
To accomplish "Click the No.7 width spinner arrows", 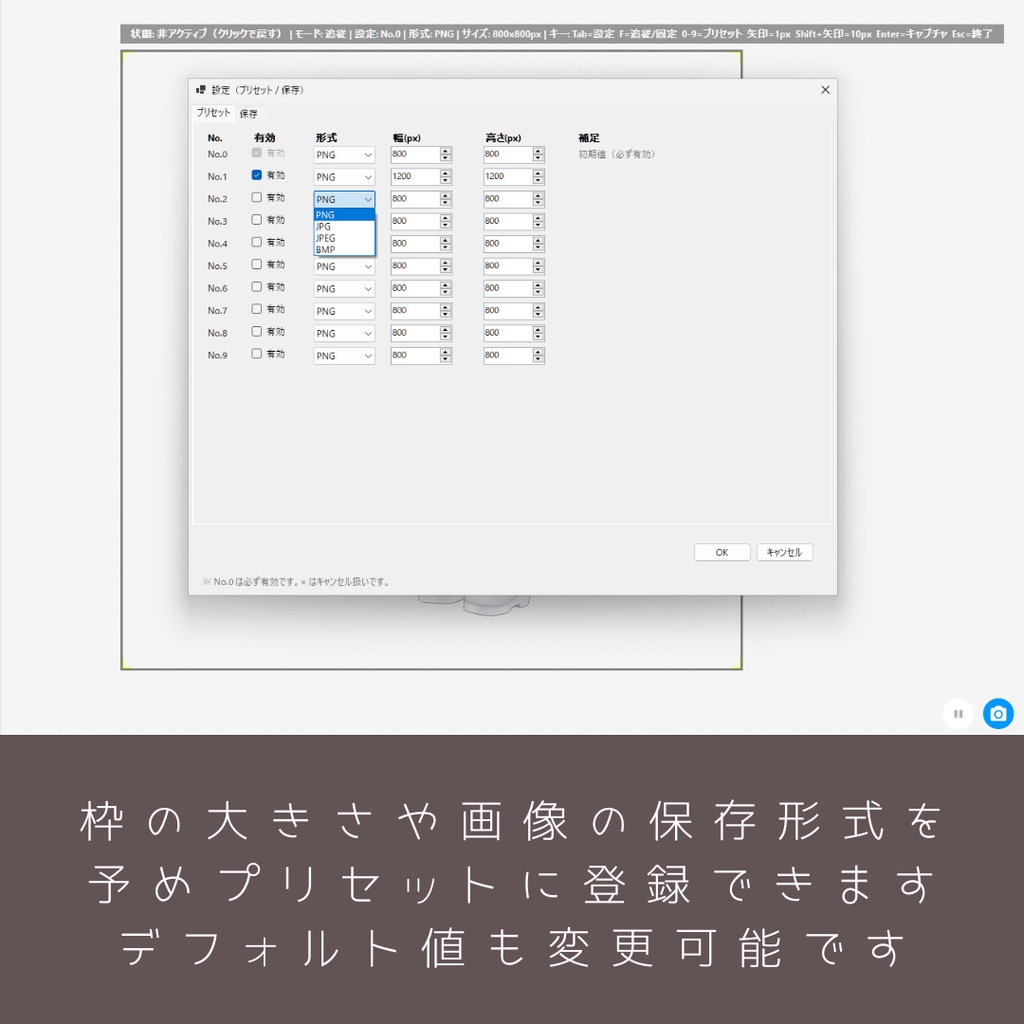I will (x=445, y=310).
